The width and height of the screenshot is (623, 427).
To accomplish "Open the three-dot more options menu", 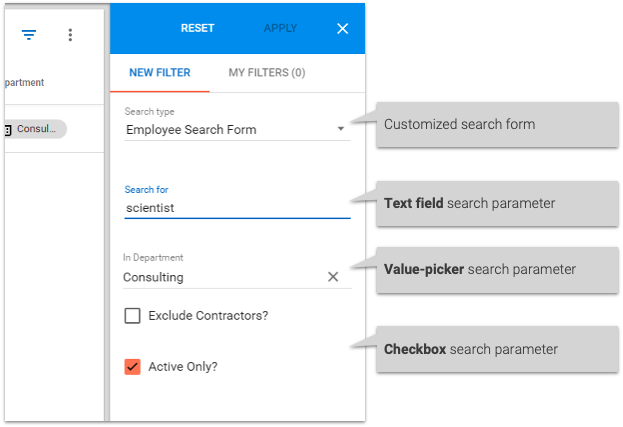I will click(x=70, y=35).
